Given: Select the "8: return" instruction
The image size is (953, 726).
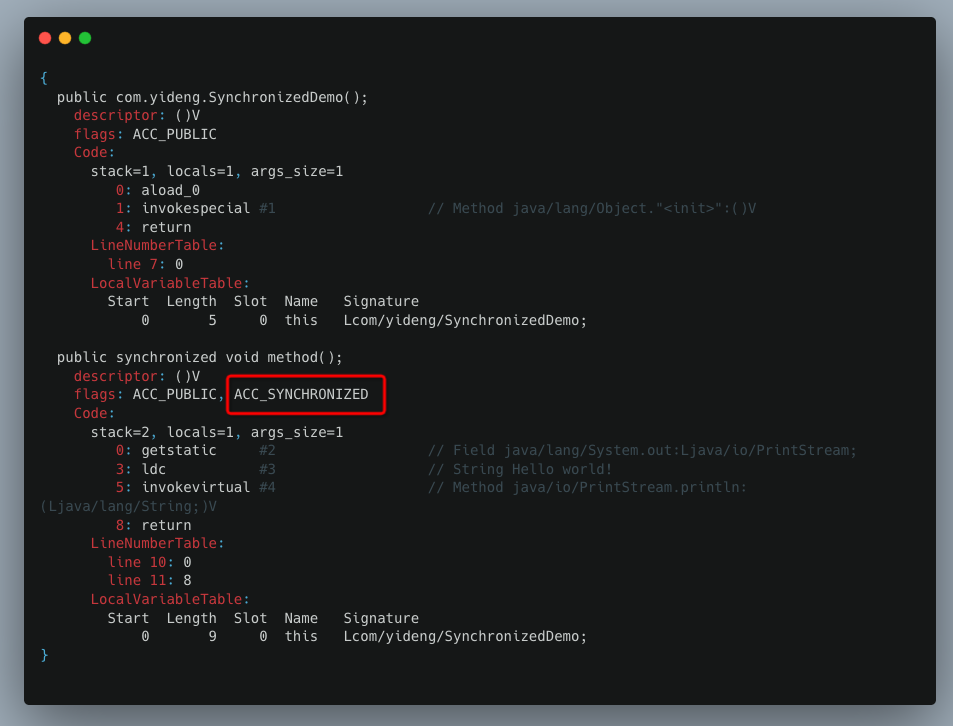Looking at the screenshot, I should 153,525.
